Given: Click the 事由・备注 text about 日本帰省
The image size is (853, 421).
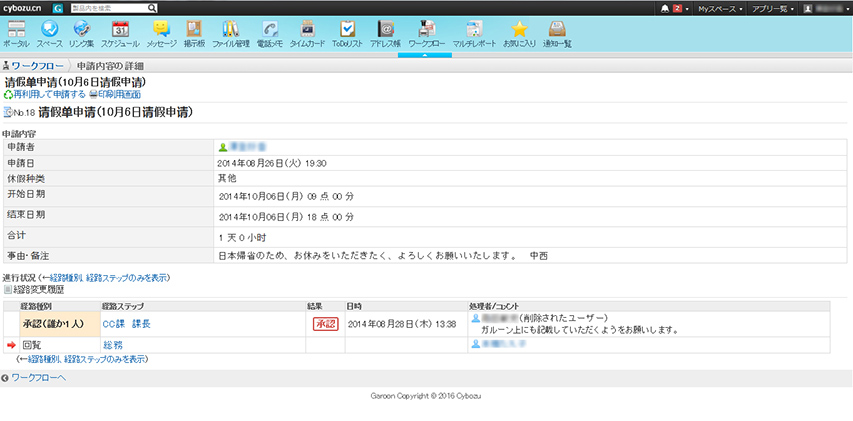Looking at the screenshot, I should [383, 256].
